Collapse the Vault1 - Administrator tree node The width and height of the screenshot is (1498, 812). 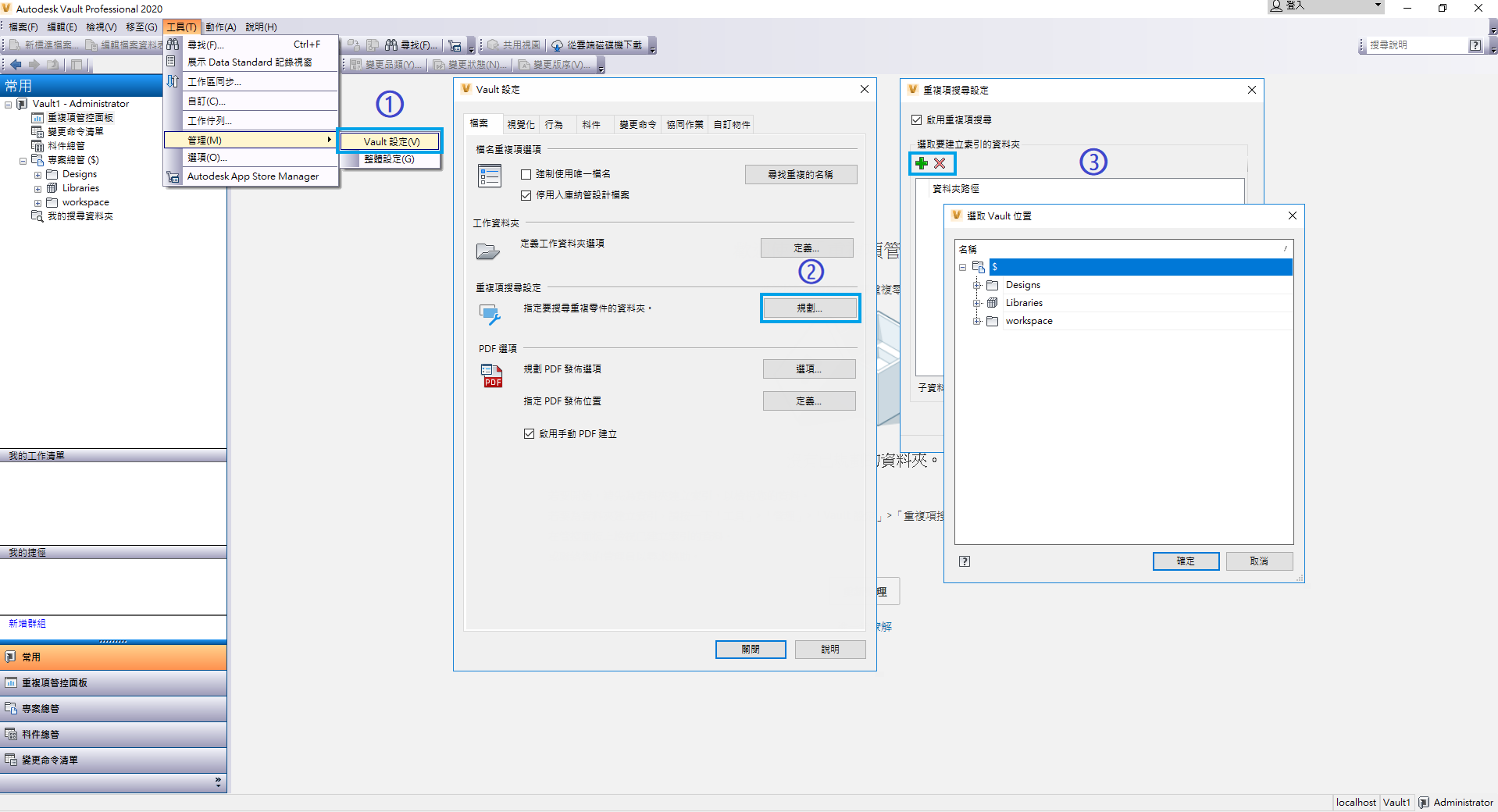9,105
